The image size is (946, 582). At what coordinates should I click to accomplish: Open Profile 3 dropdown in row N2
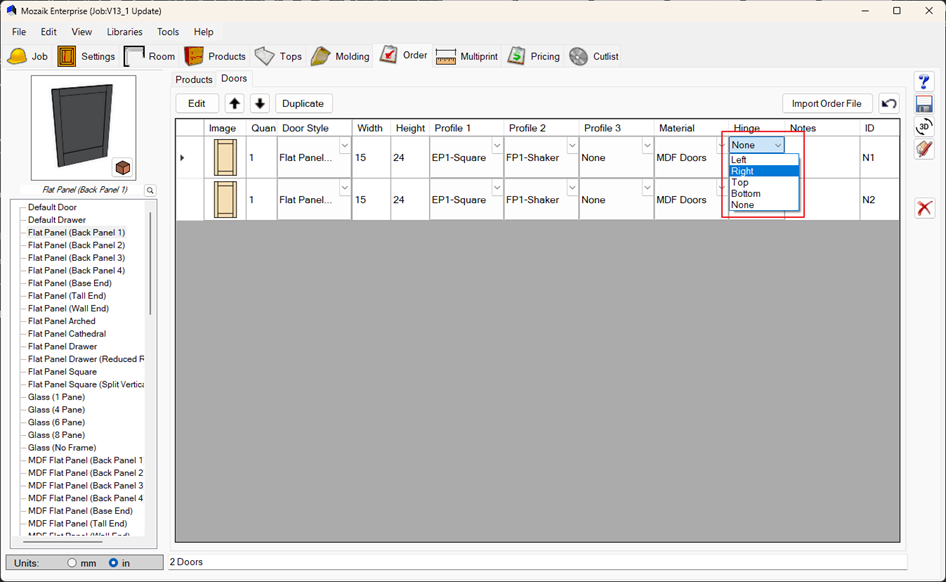tap(647, 188)
